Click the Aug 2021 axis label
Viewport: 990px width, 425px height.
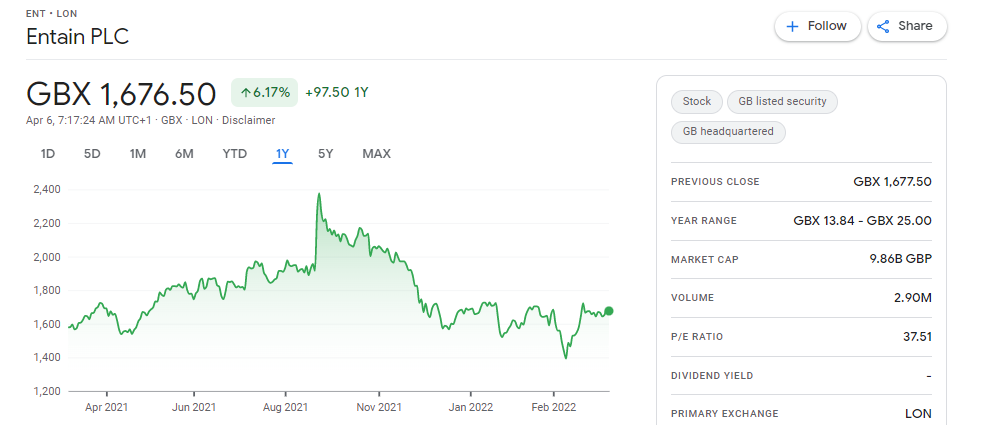(285, 407)
